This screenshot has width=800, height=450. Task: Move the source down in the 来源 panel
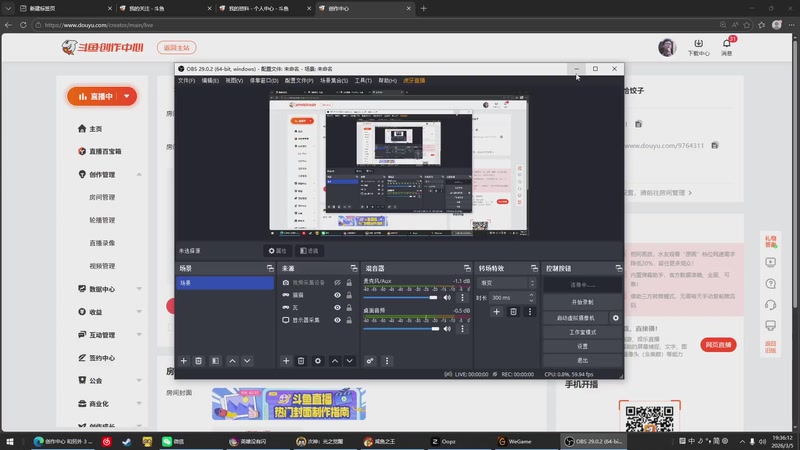tap(349, 361)
